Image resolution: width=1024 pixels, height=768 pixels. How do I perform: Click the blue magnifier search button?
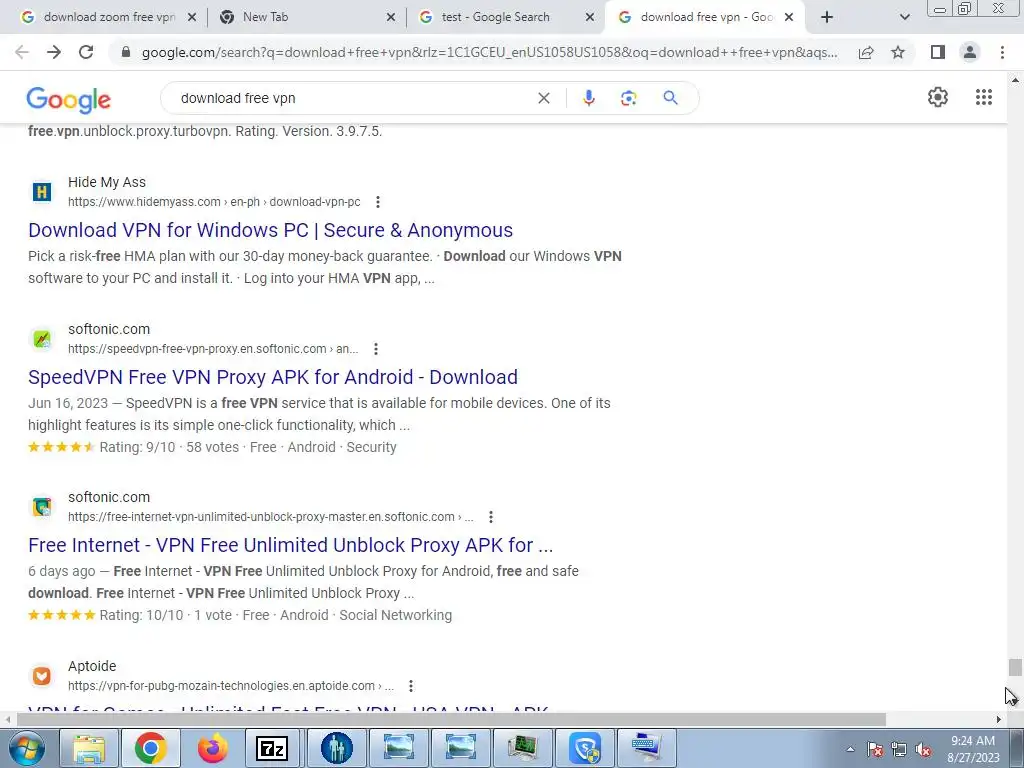pos(670,98)
